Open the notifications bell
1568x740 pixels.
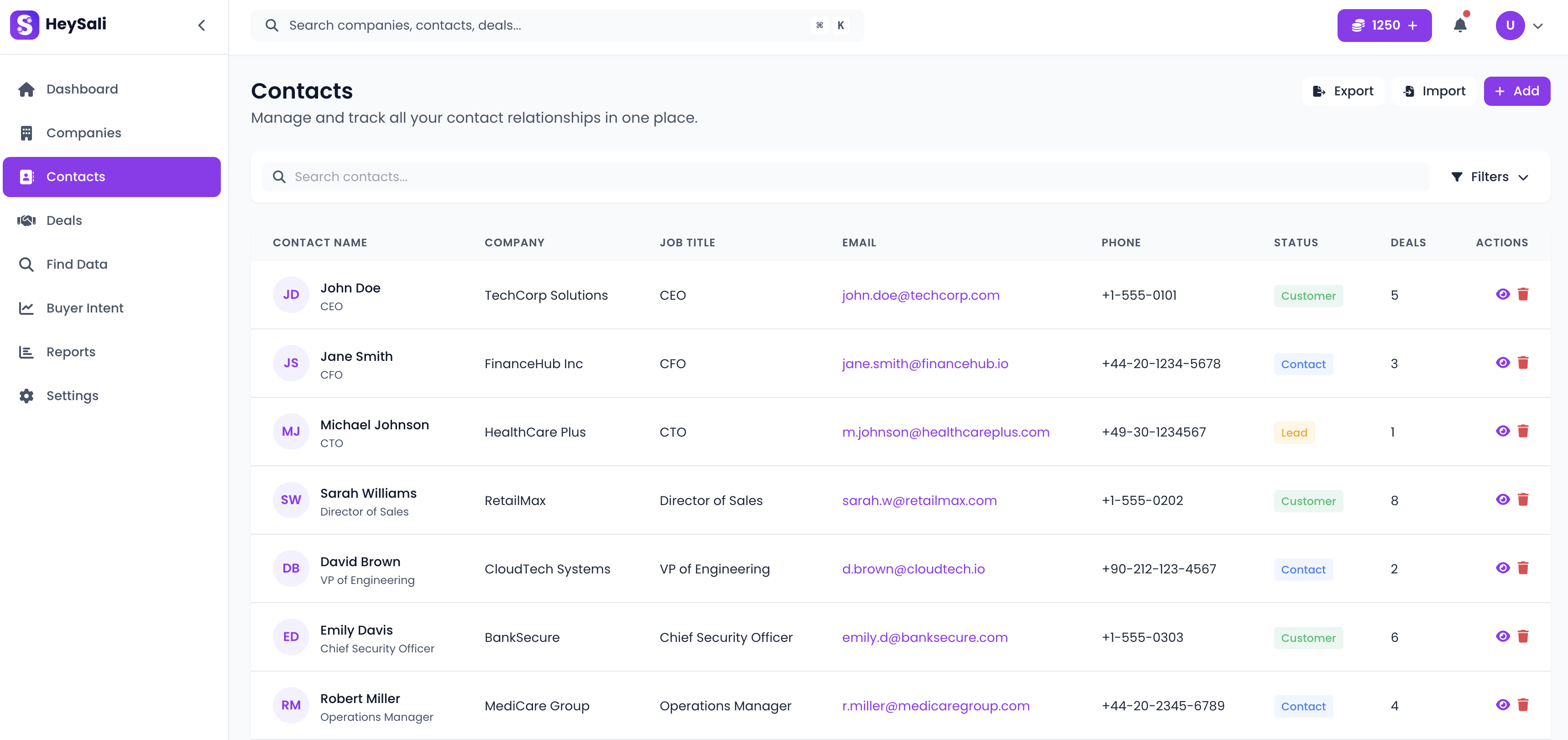1460,25
